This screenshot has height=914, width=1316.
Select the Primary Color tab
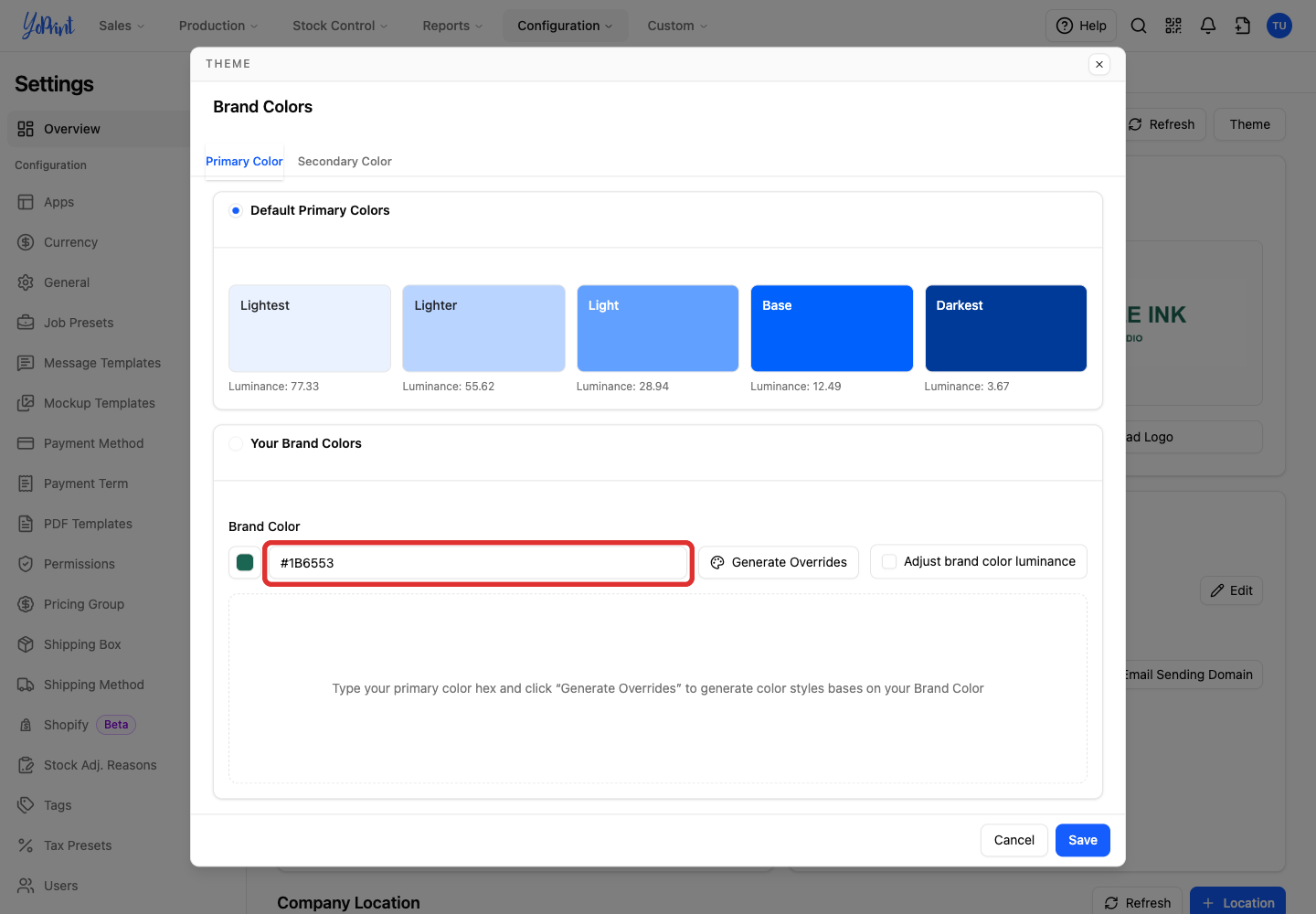click(x=244, y=161)
